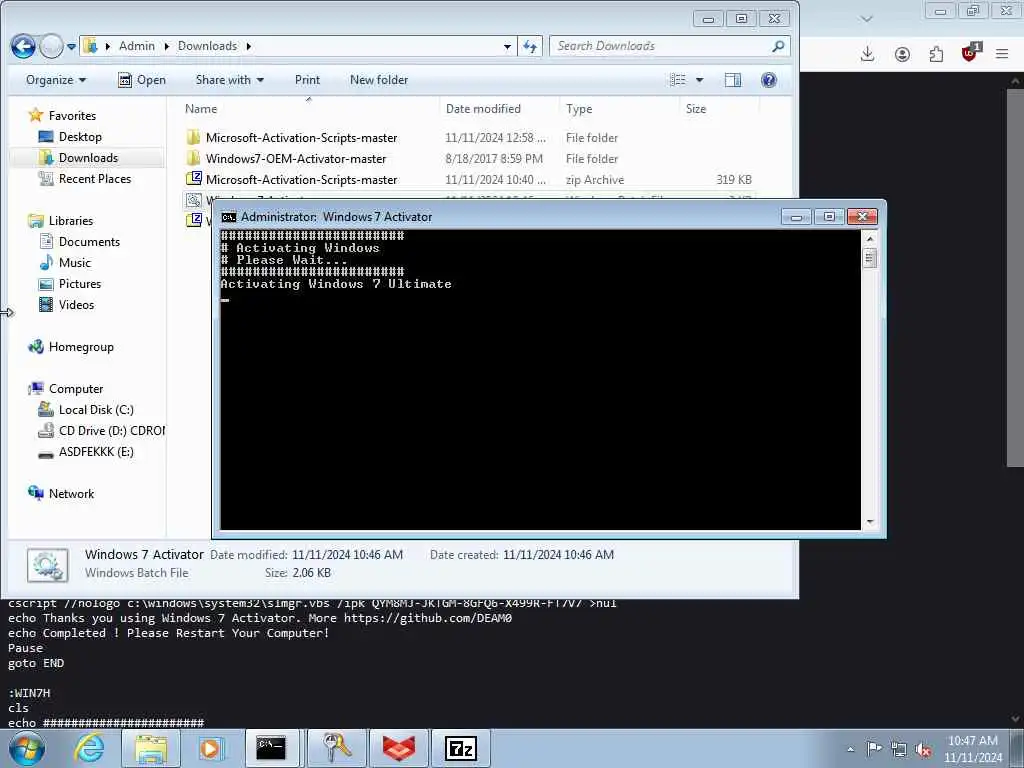
Task: Open ASDFEKKK (E:) drive
Action: tap(95, 451)
